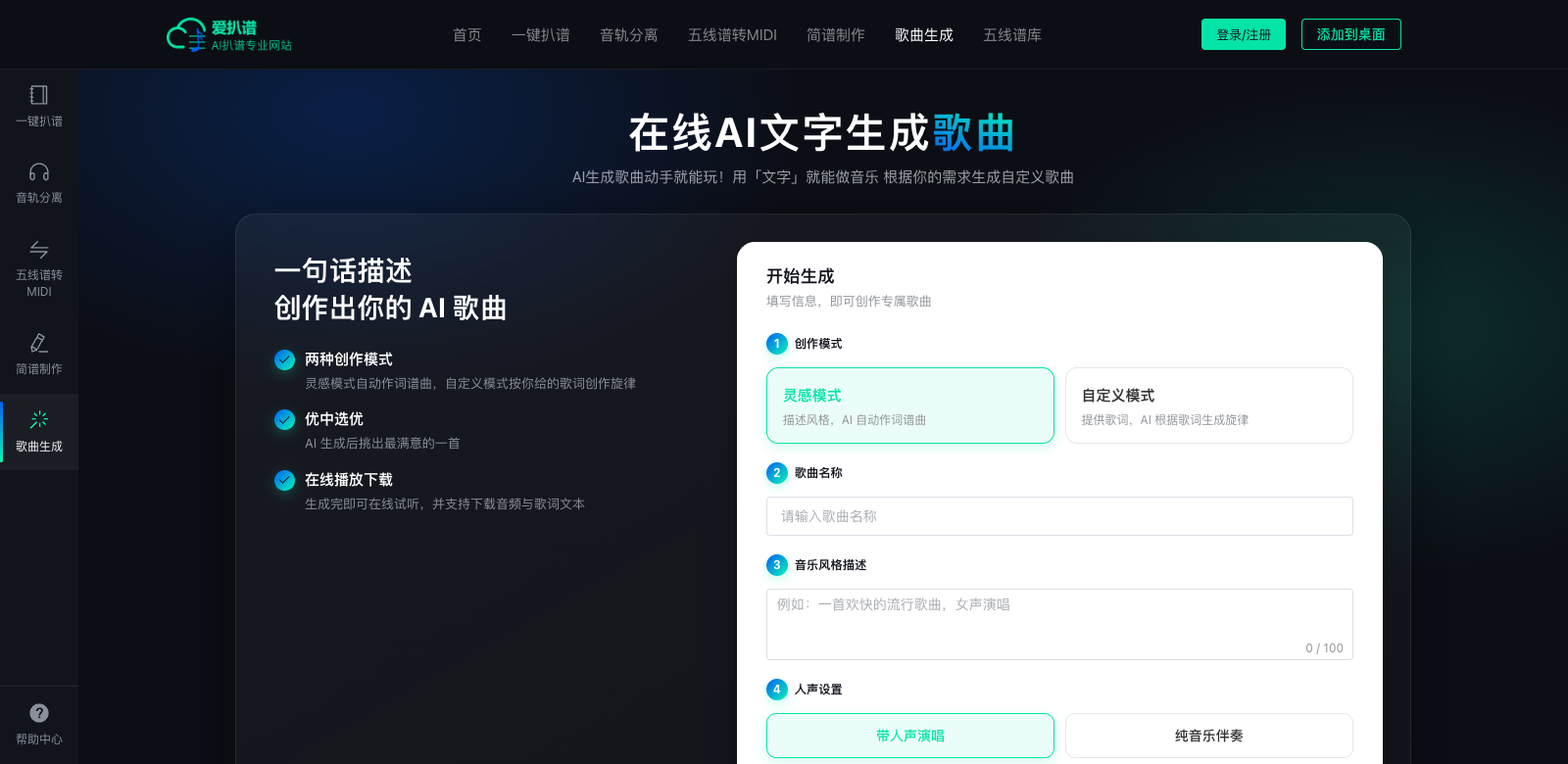This screenshot has height=764, width=1568.
Task: Open 歌曲生成 in top navigation
Action: [x=924, y=35]
